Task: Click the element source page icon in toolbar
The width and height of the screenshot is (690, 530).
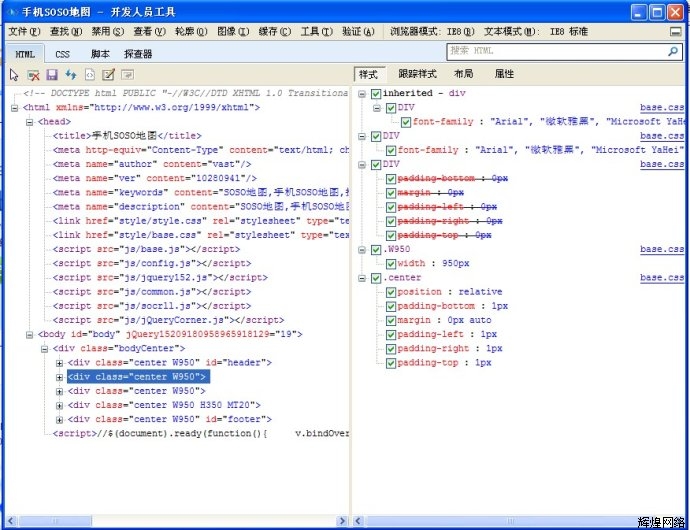Action: tap(90, 75)
